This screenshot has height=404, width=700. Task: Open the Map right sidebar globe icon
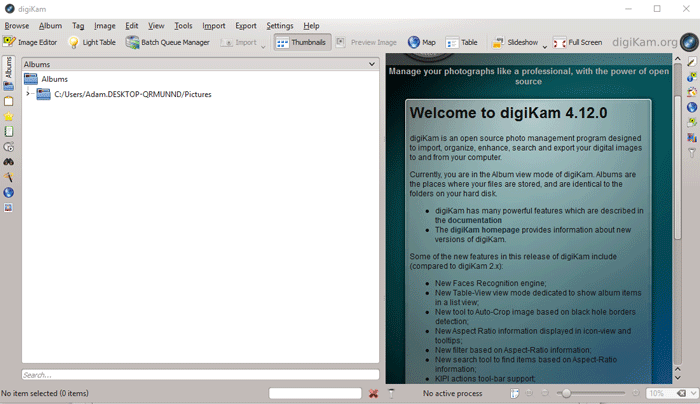click(692, 108)
